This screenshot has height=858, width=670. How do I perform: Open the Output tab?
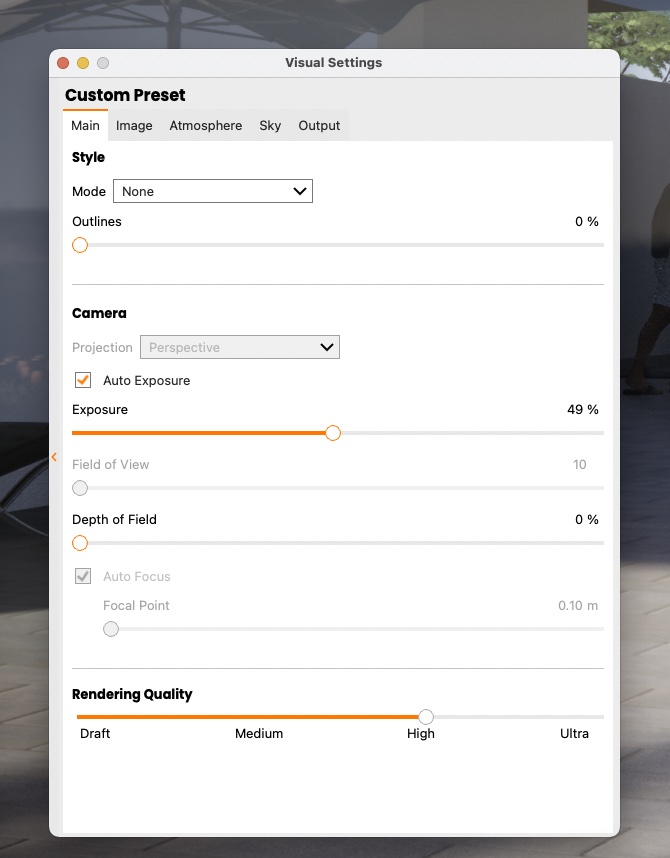(319, 126)
